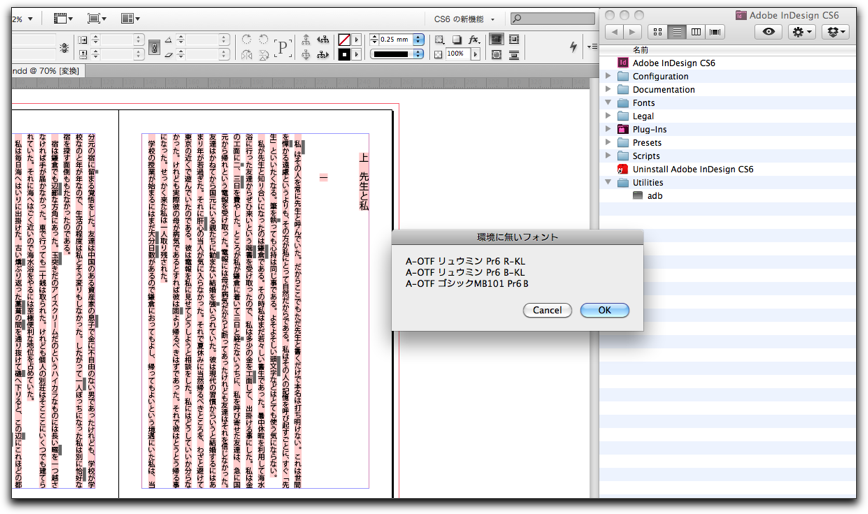Click Cancel in the missing fonts dialog

tap(547, 310)
